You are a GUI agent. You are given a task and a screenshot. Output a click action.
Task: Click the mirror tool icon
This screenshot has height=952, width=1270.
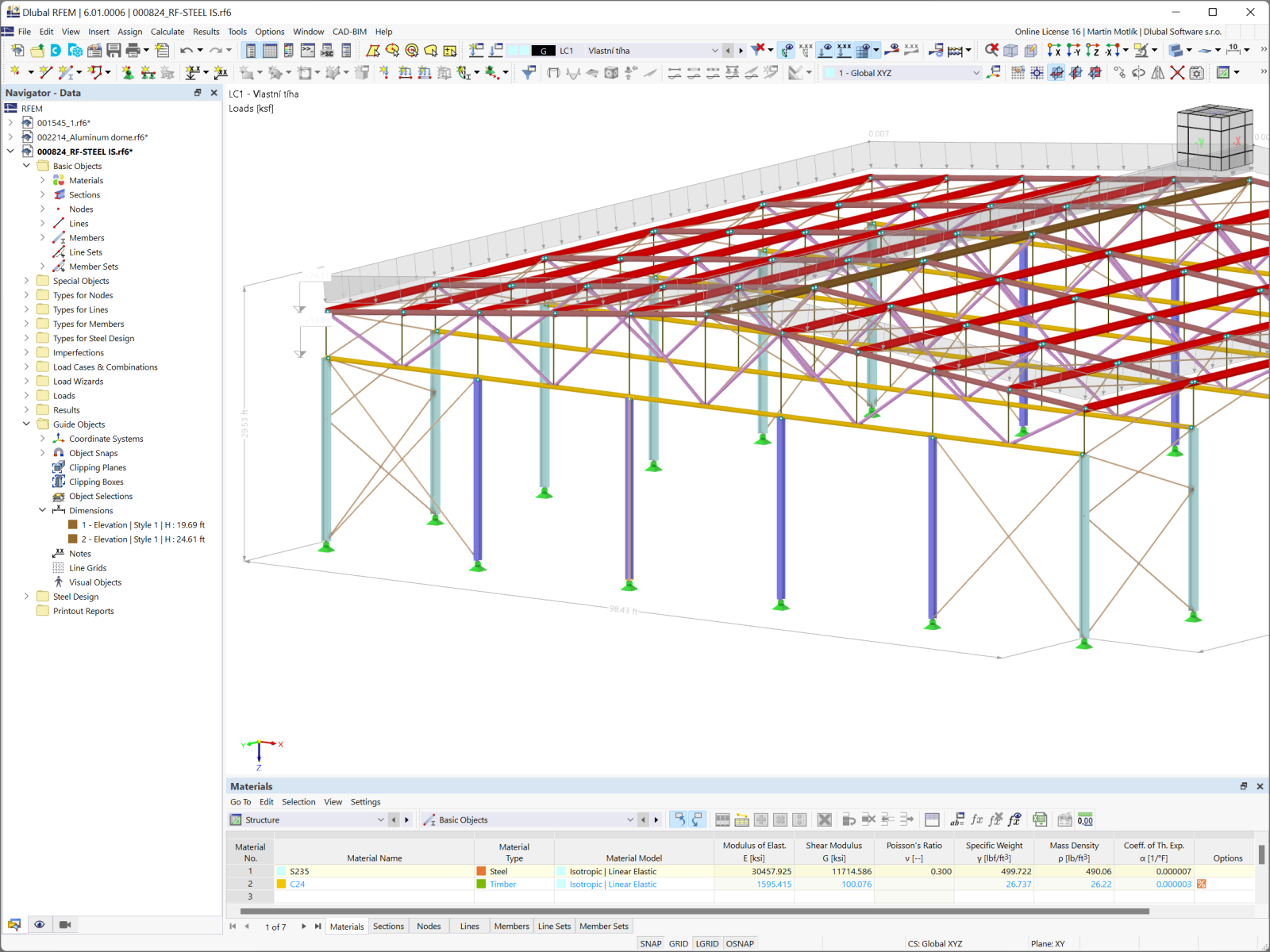(x=1158, y=72)
